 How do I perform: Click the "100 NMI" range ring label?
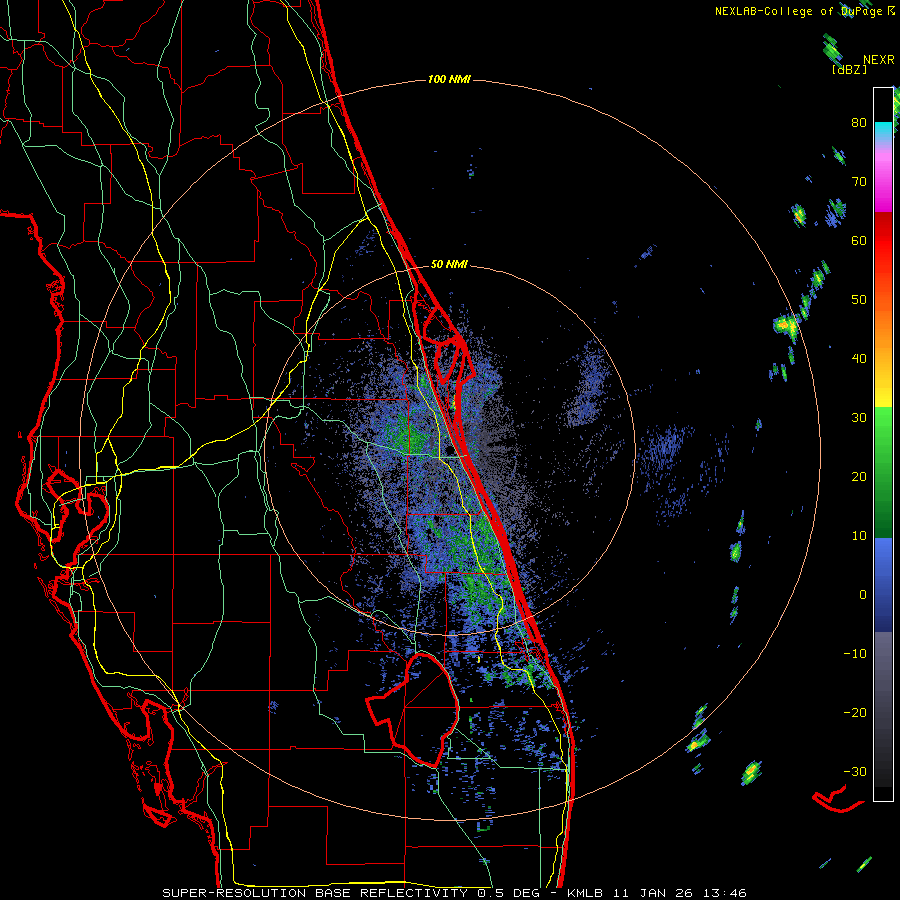pyautogui.click(x=449, y=79)
